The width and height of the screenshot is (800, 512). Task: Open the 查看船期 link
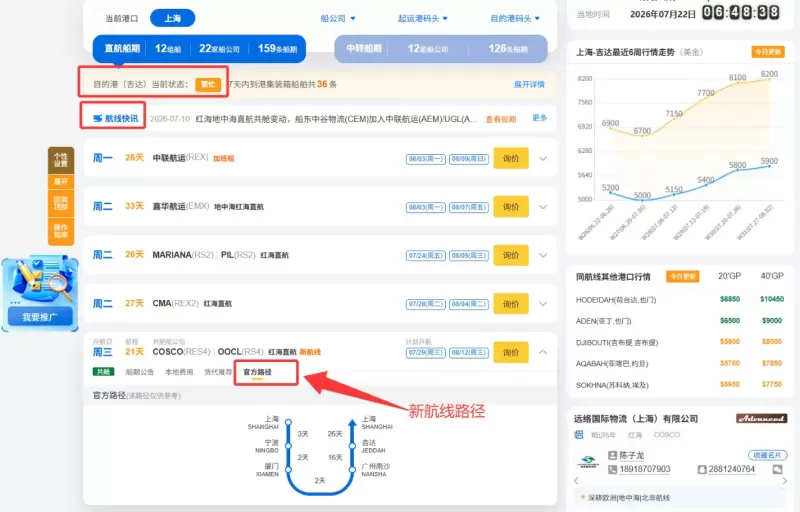point(501,119)
